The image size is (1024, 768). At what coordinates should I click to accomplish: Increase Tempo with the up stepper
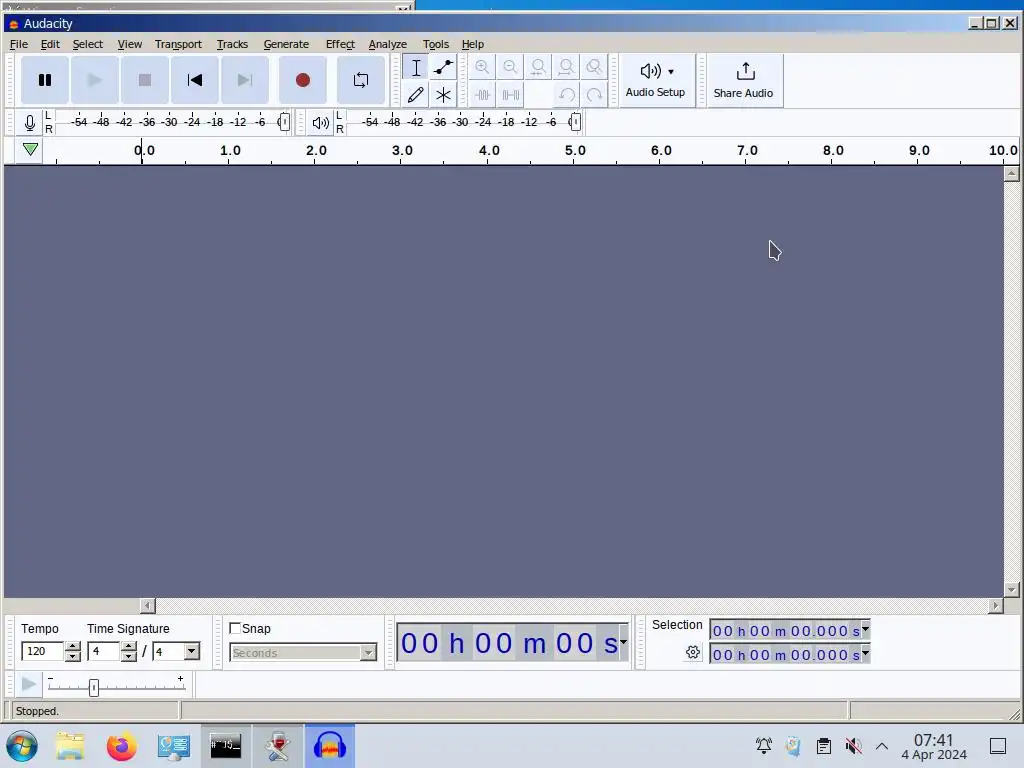click(x=72, y=647)
